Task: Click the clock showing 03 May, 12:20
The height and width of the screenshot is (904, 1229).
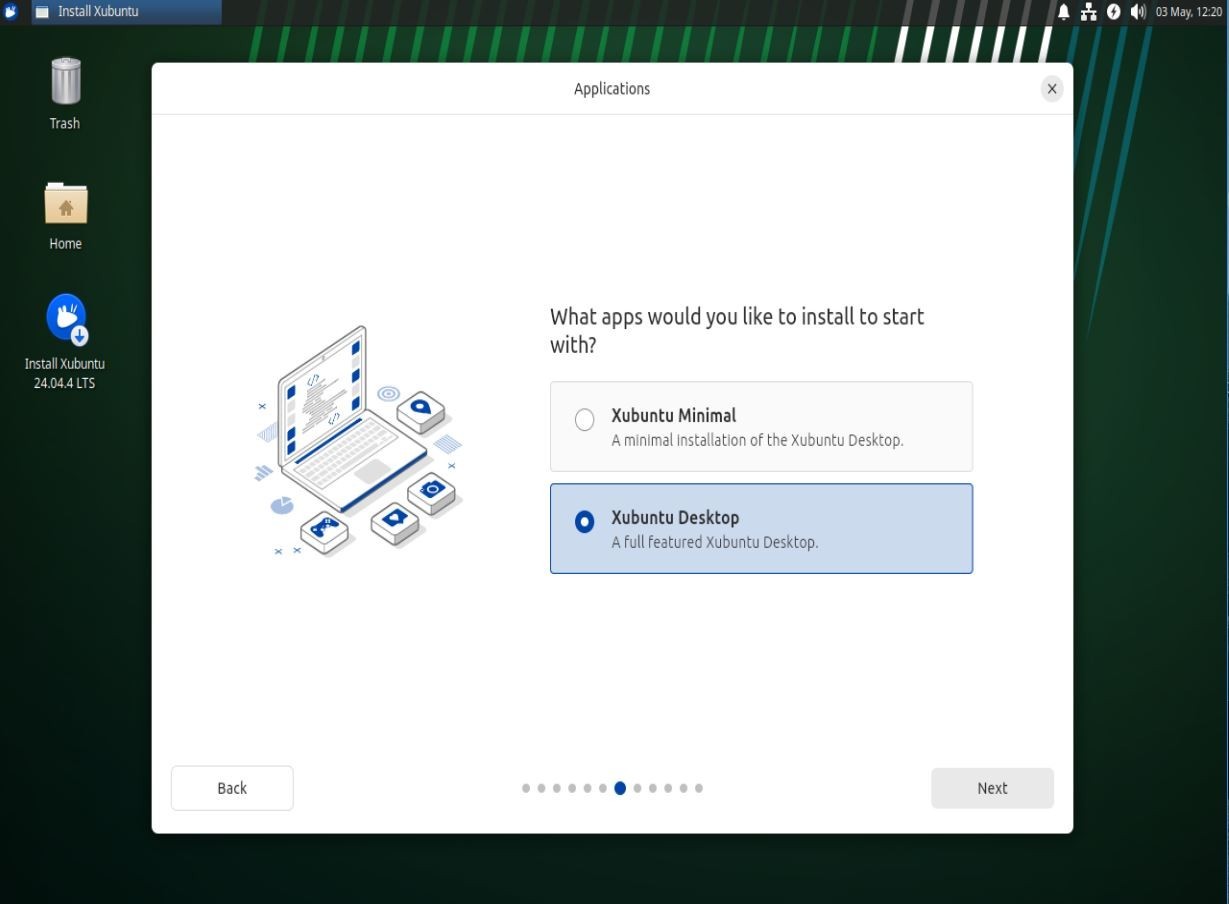Action: [1188, 12]
